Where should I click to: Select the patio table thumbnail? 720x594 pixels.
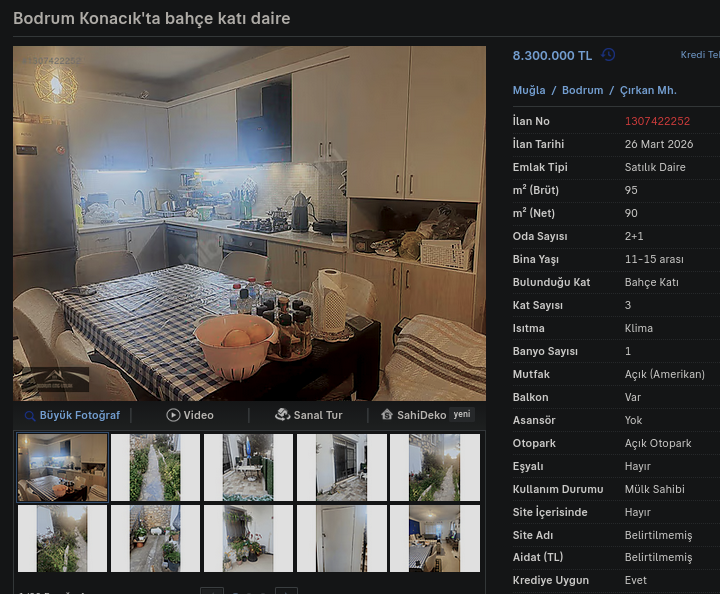248,467
